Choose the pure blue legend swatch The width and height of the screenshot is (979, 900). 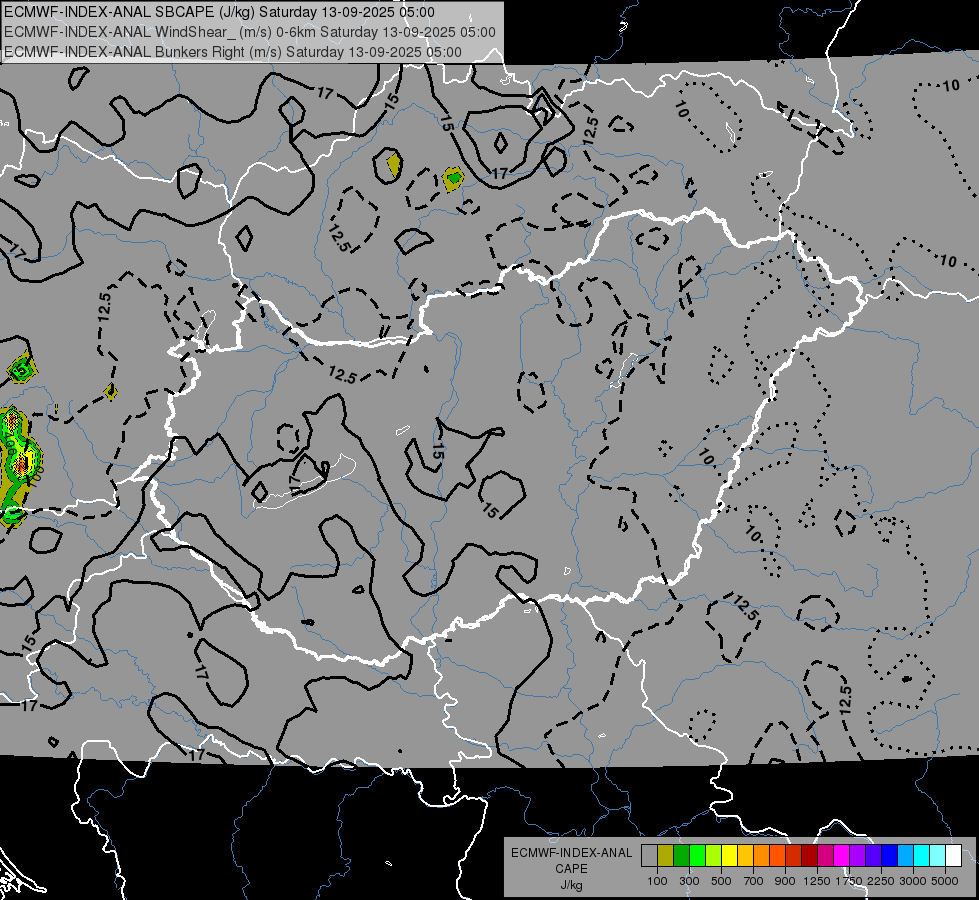889,856
